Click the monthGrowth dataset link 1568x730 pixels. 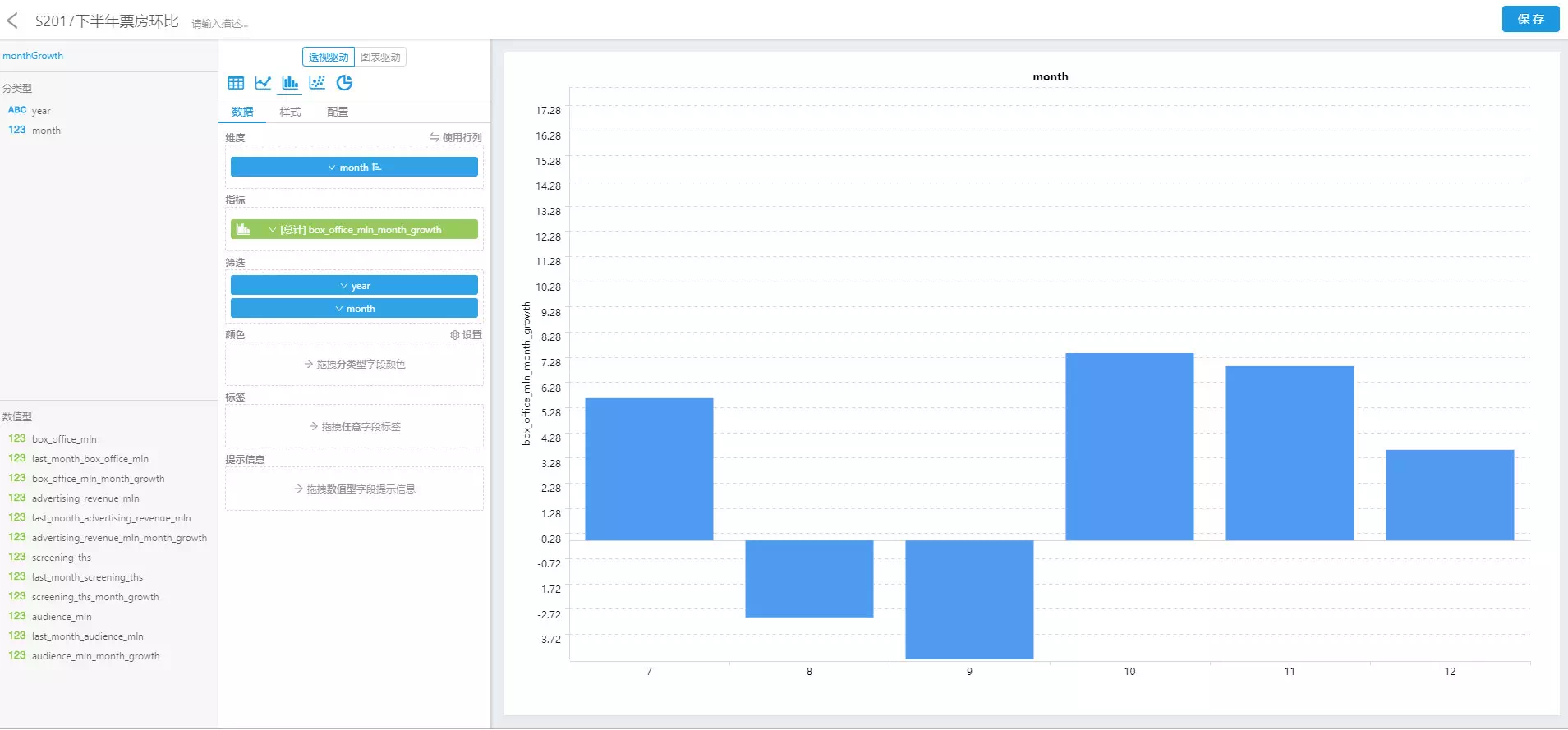click(33, 56)
